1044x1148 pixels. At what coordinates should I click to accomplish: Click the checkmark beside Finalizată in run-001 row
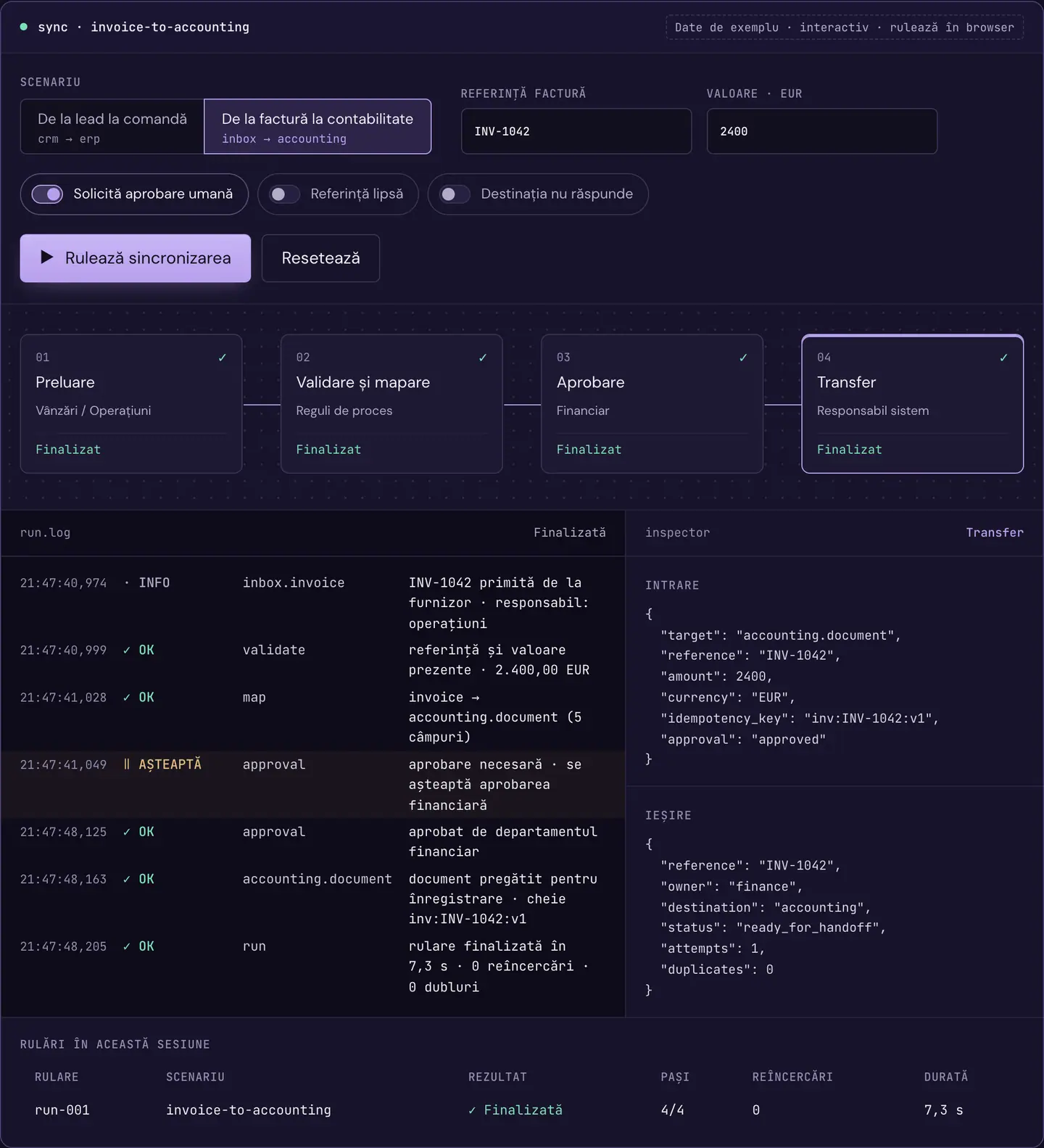pos(472,1110)
